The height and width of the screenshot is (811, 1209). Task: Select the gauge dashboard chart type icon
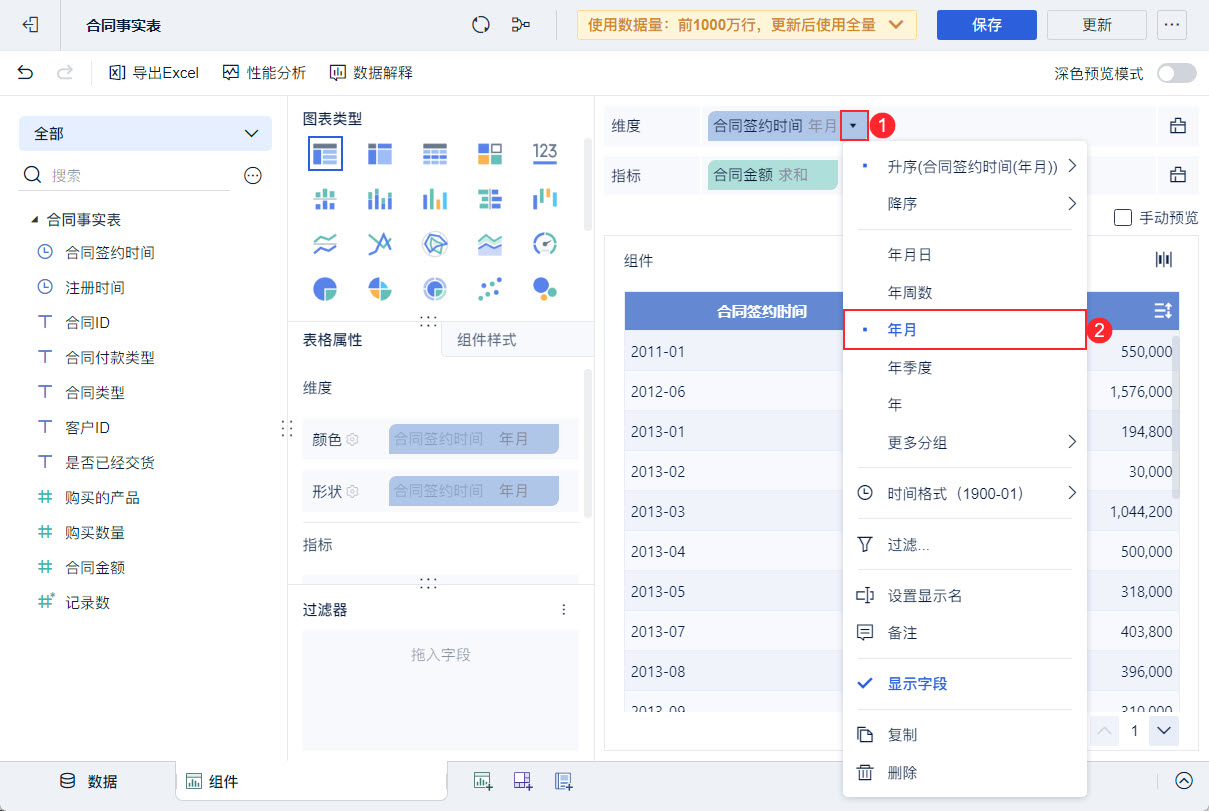[x=545, y=243]
